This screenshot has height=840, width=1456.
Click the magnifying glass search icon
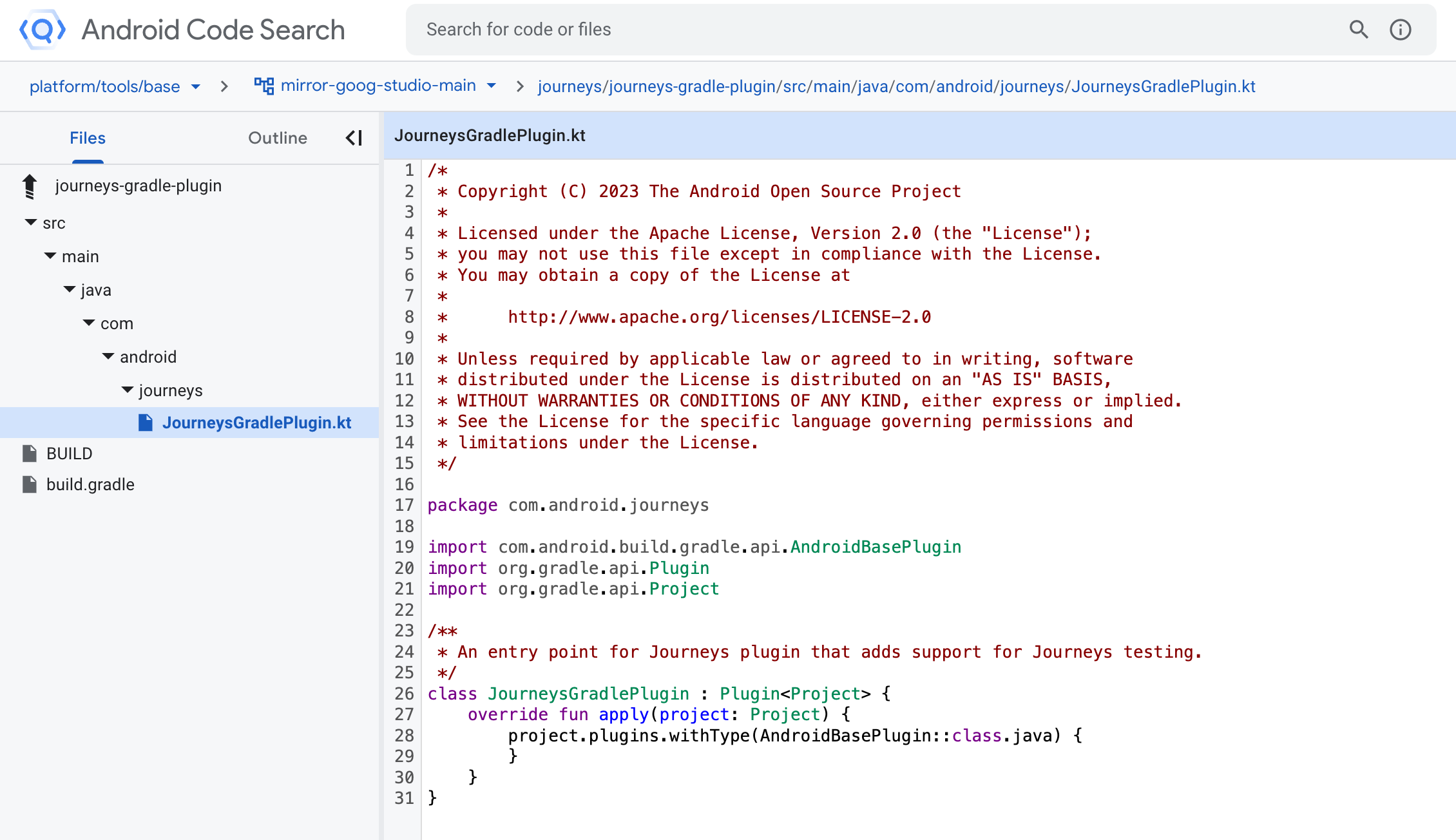1359,30
